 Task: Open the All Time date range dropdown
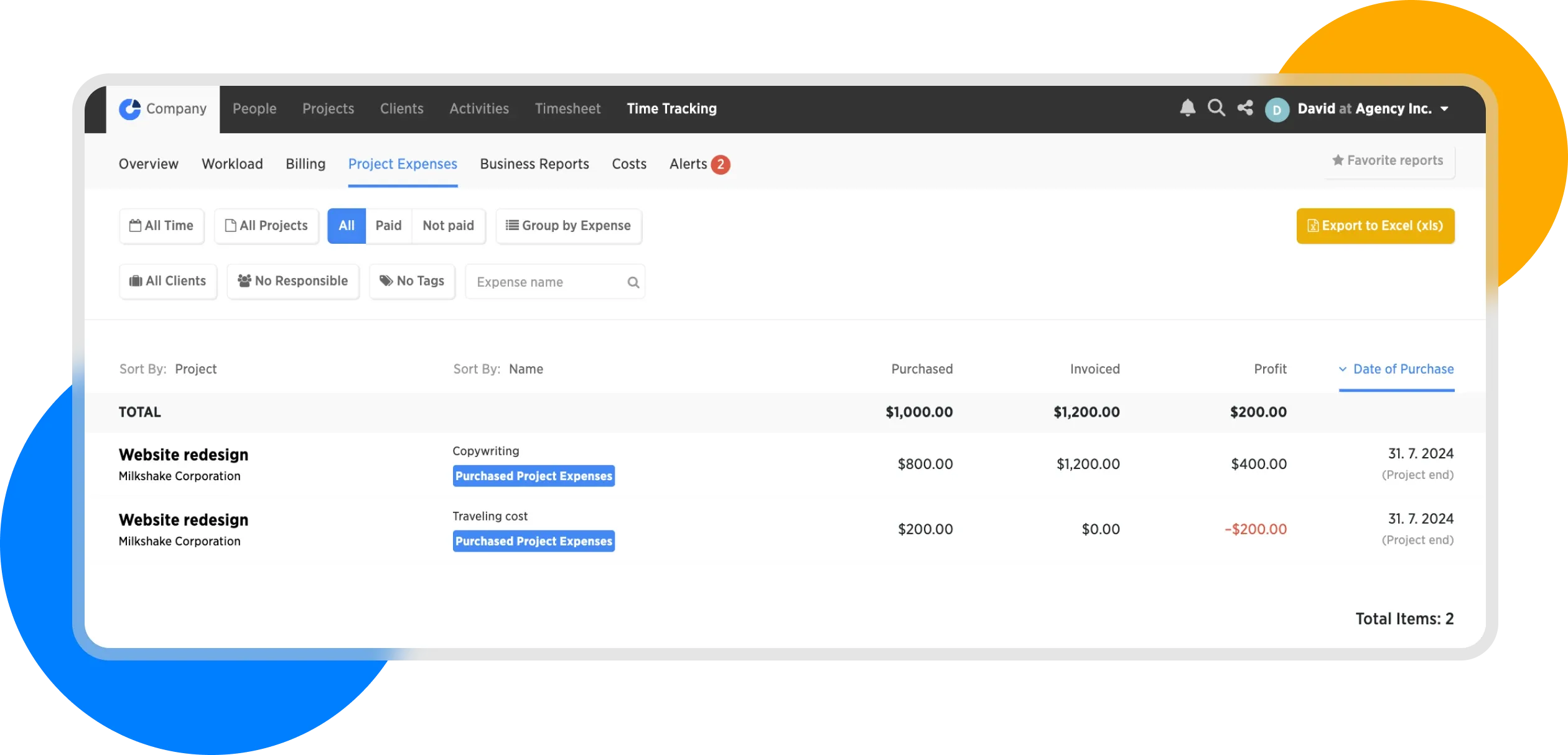pyautogui.click(x=162, y=226)
